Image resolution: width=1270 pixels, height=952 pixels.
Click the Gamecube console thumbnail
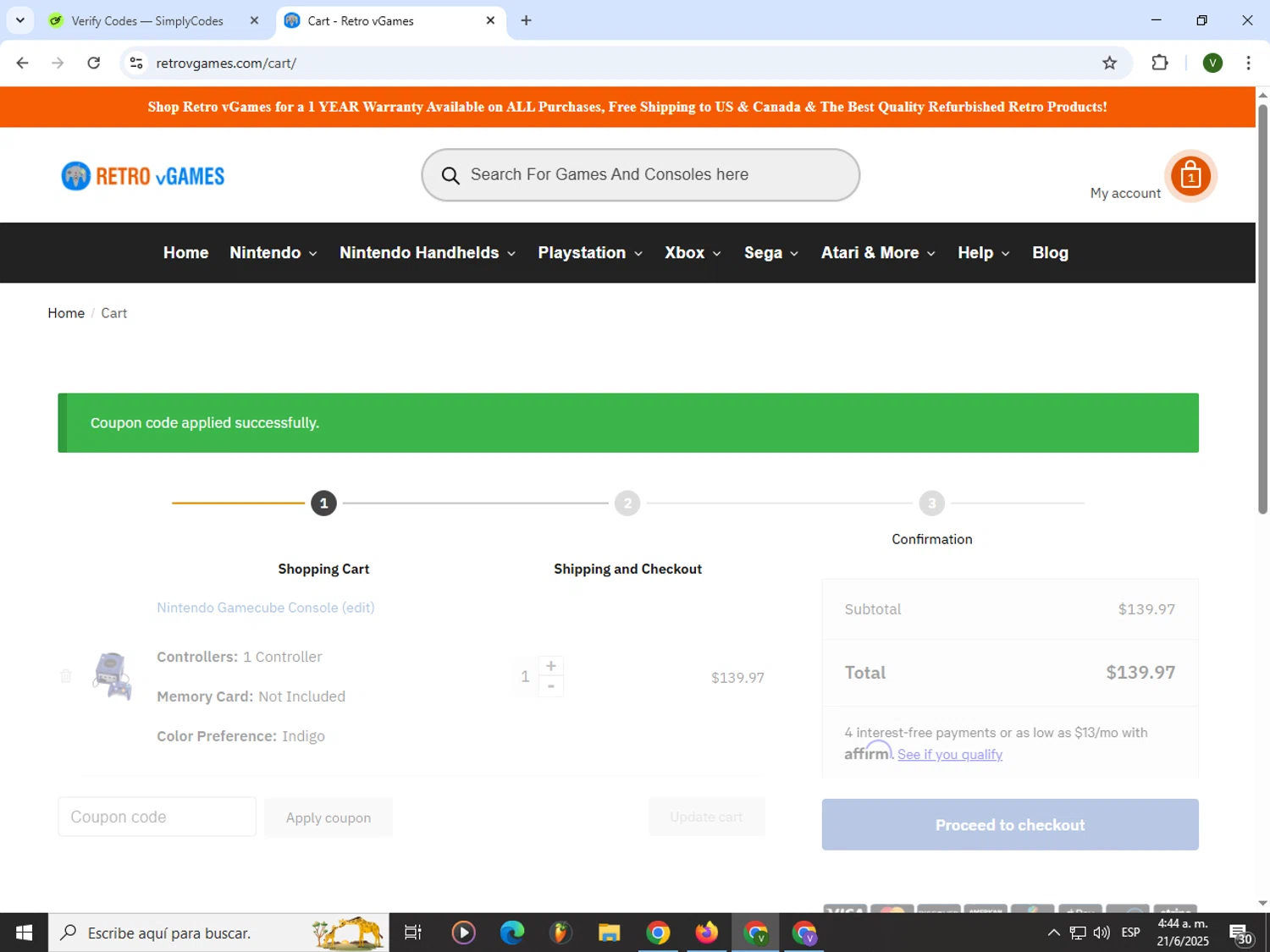pos(113,675)
